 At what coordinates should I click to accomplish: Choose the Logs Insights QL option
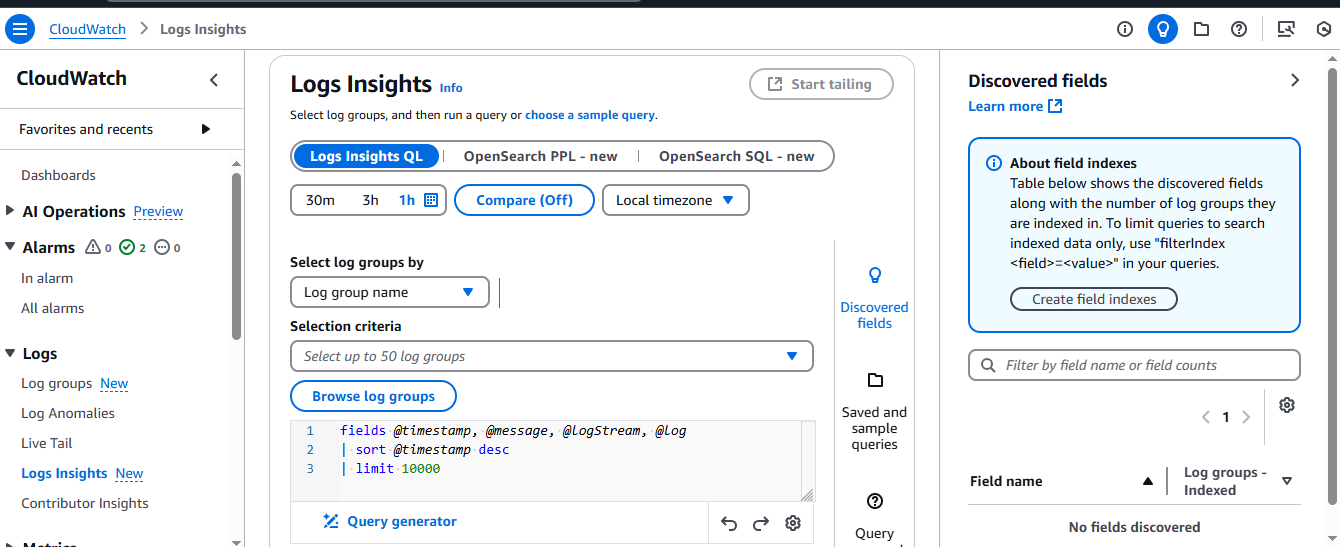[x=366, y=156]
